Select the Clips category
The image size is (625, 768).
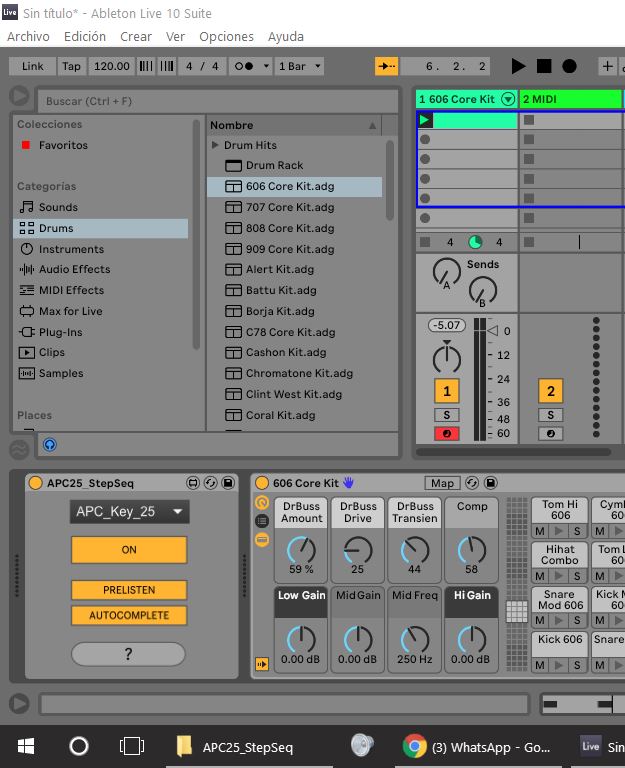(101, 353)
